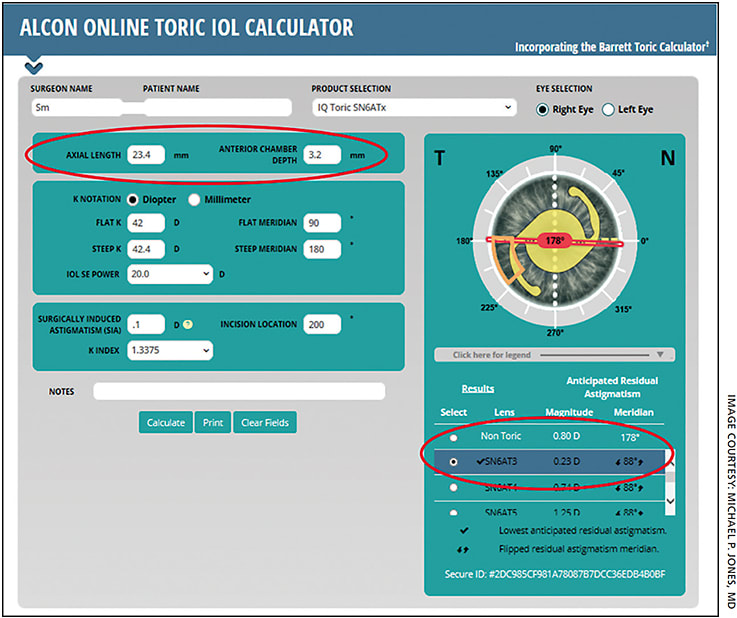The image size is (737, 618).
Task: Click the Flat Meridian field
Action: coord(322,223)
